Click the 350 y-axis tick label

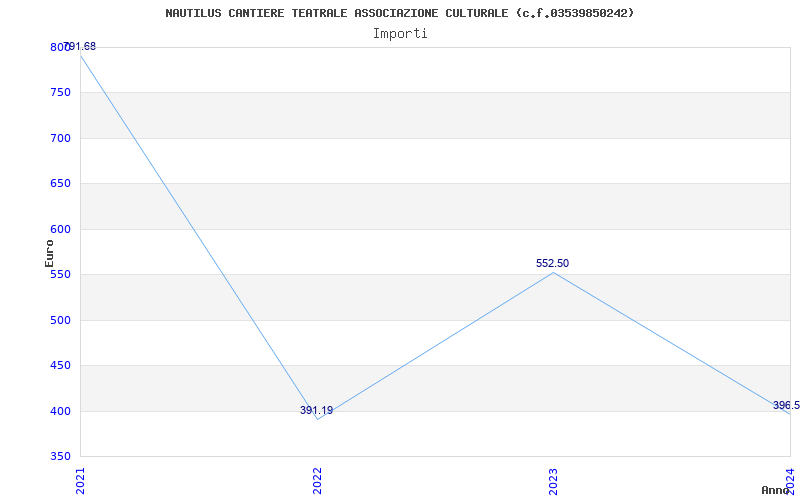click(60, 457)
